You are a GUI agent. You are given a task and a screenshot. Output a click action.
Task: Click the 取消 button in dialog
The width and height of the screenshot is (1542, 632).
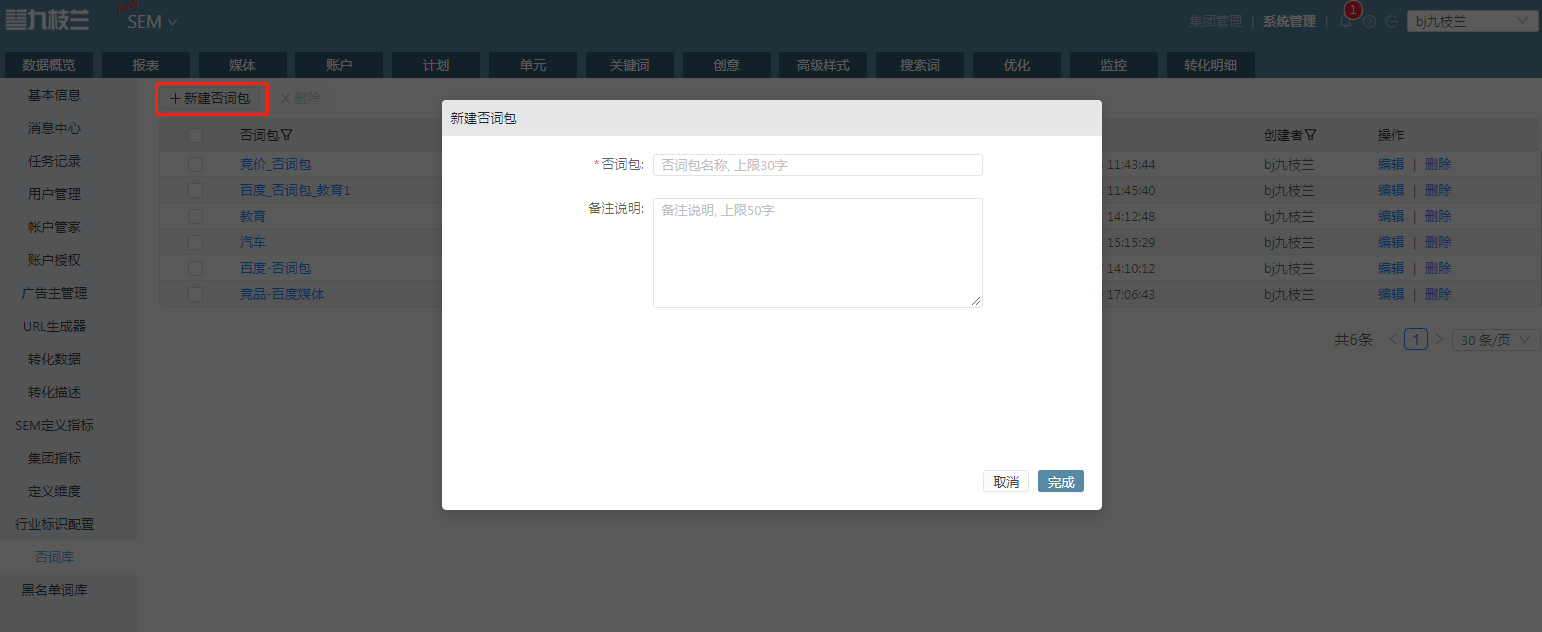tap(1006, 482)
